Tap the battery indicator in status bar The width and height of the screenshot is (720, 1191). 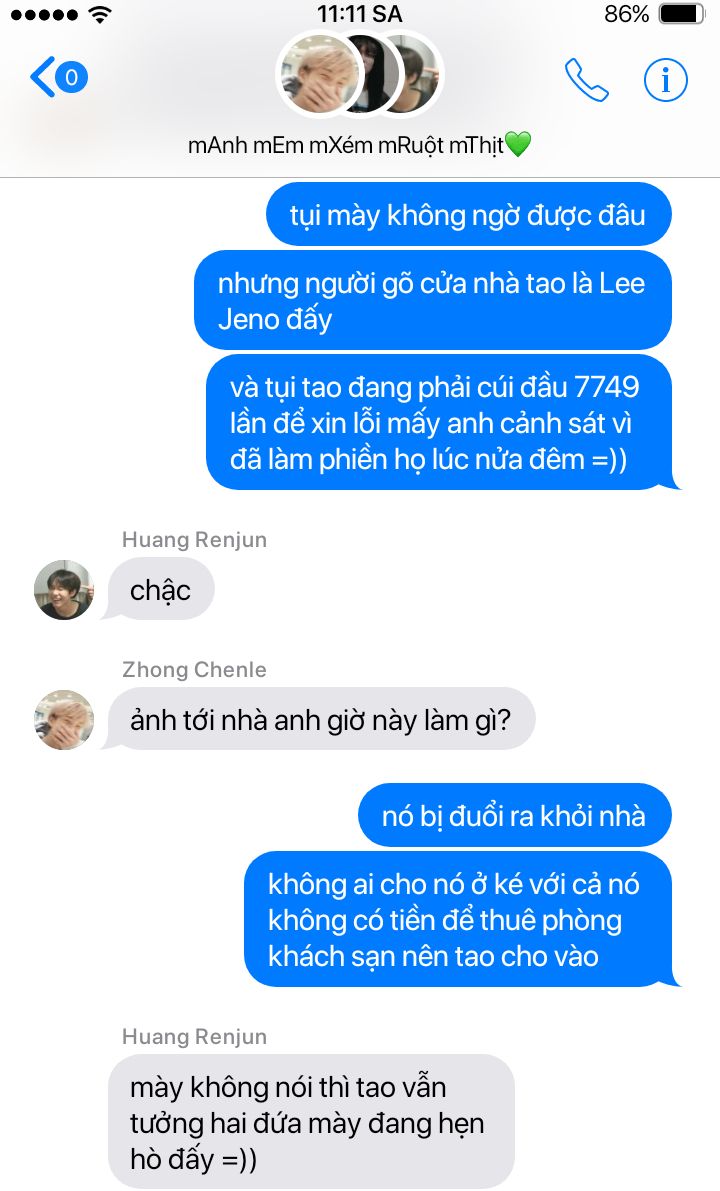[x=682, y=14]
